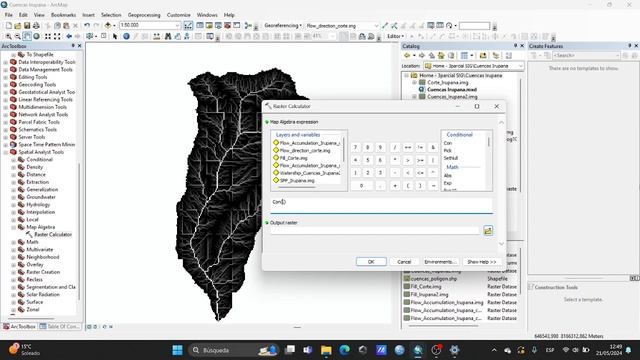Expand Data Management Tools toolbox
This screenshot has width=640, height=360.
[x=6, y=70]
